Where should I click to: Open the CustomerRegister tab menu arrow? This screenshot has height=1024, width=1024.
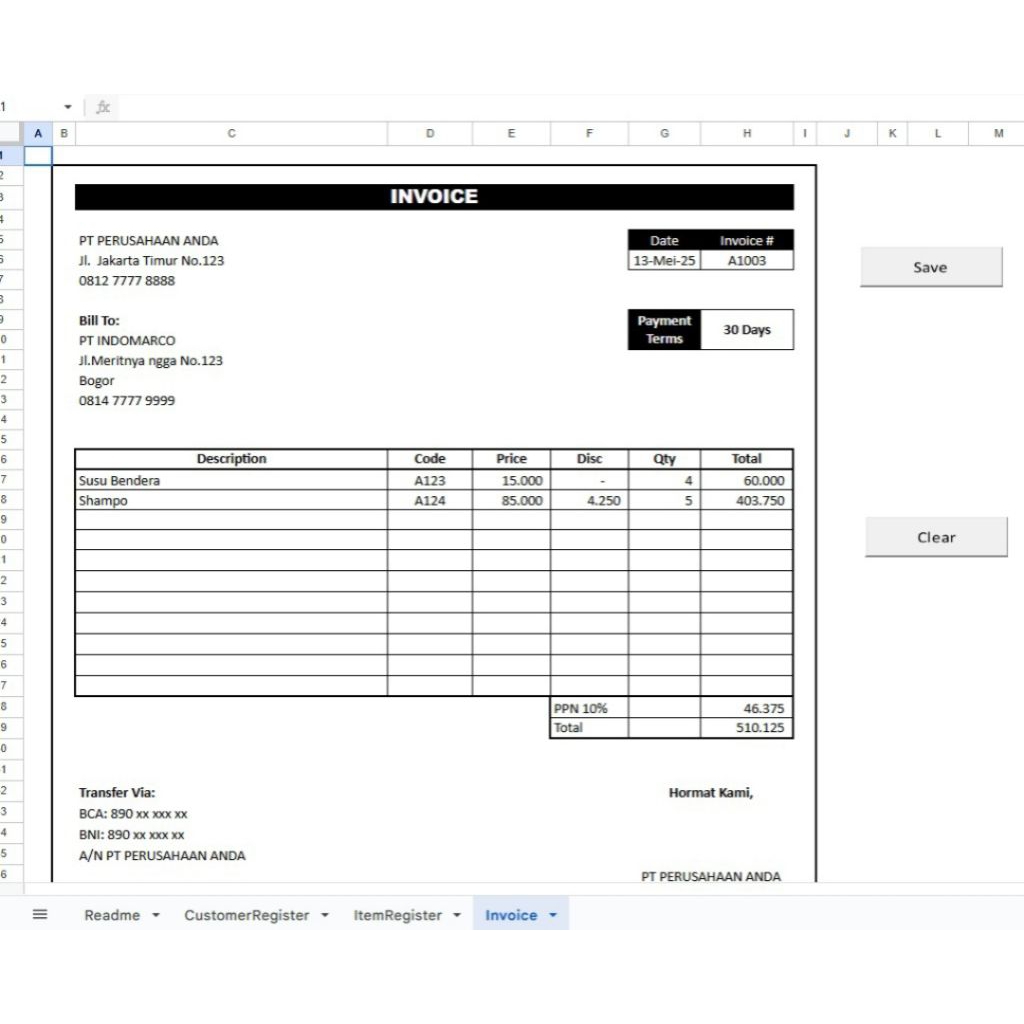coord(325,915)
